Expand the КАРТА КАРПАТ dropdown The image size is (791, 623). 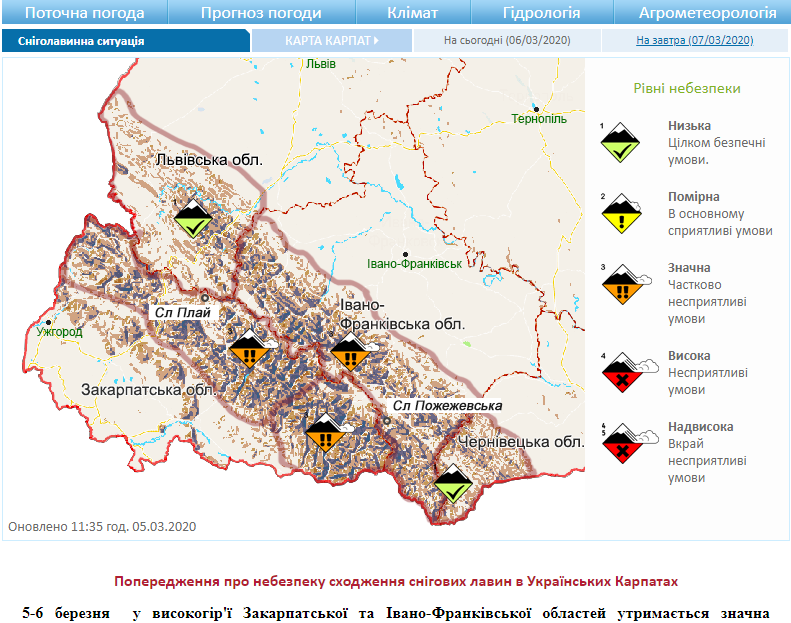[x=332, y=41]
